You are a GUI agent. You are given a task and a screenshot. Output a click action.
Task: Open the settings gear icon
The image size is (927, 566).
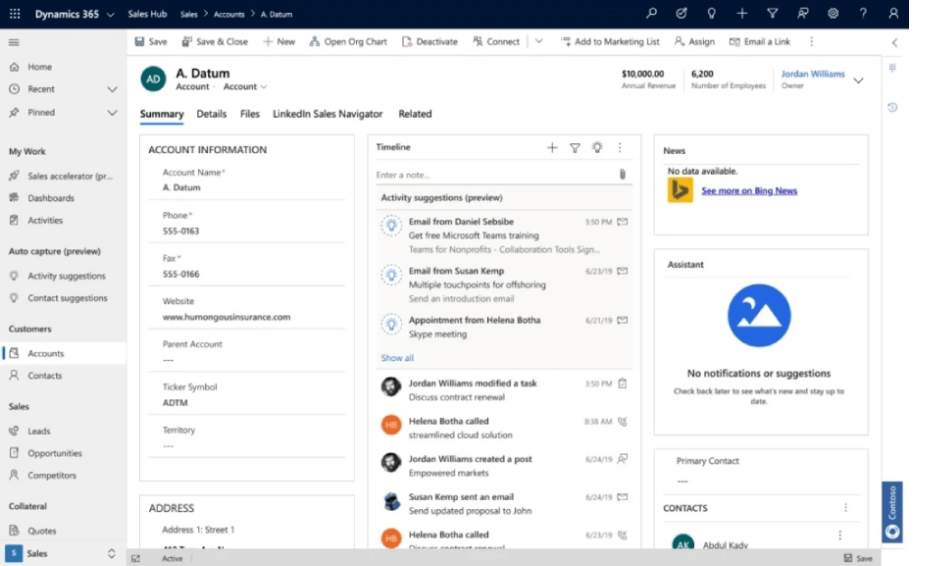832,13
